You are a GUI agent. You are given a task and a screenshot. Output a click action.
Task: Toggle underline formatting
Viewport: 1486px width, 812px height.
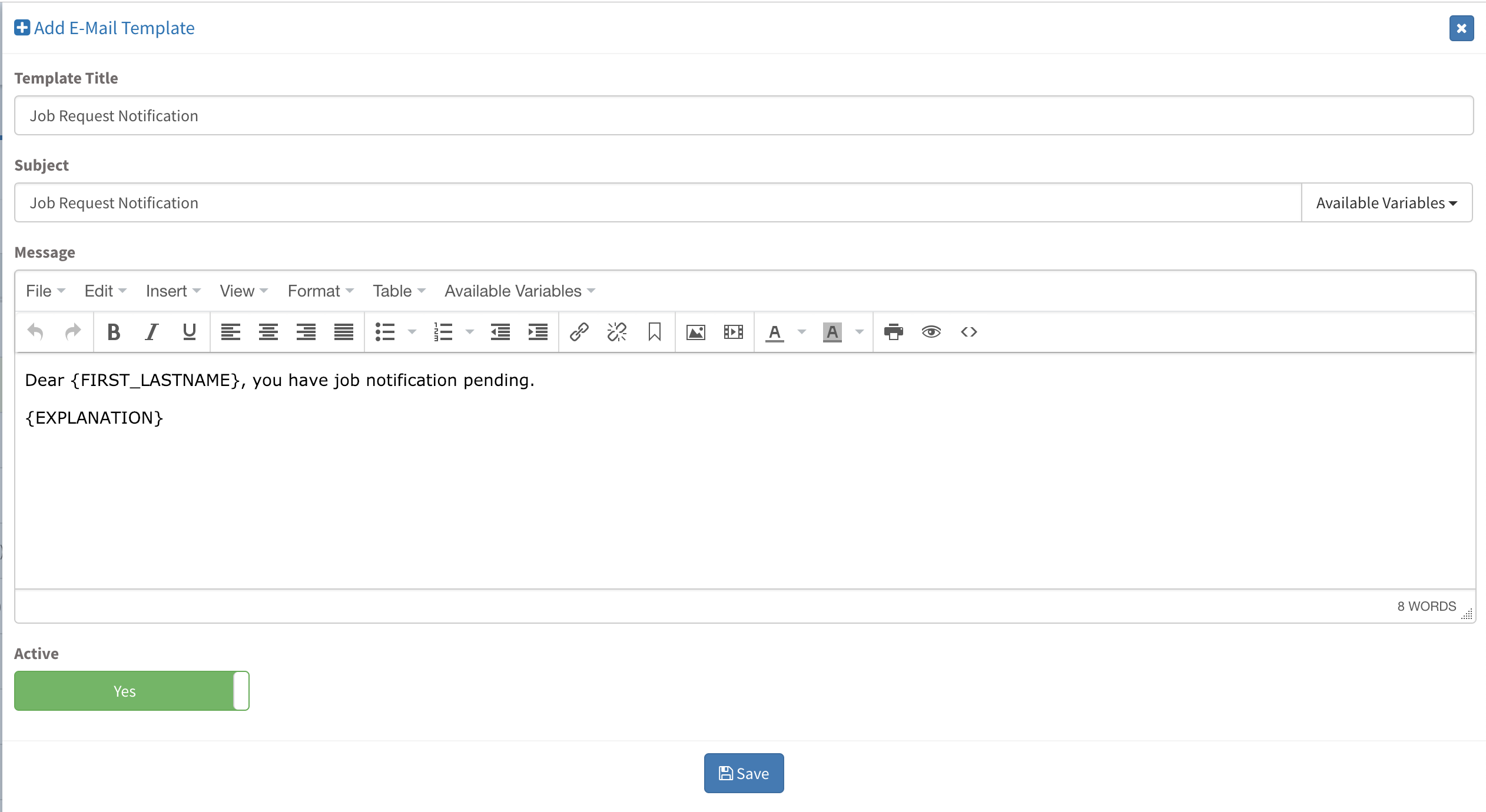pyautogui.click(x=189, y=332)
